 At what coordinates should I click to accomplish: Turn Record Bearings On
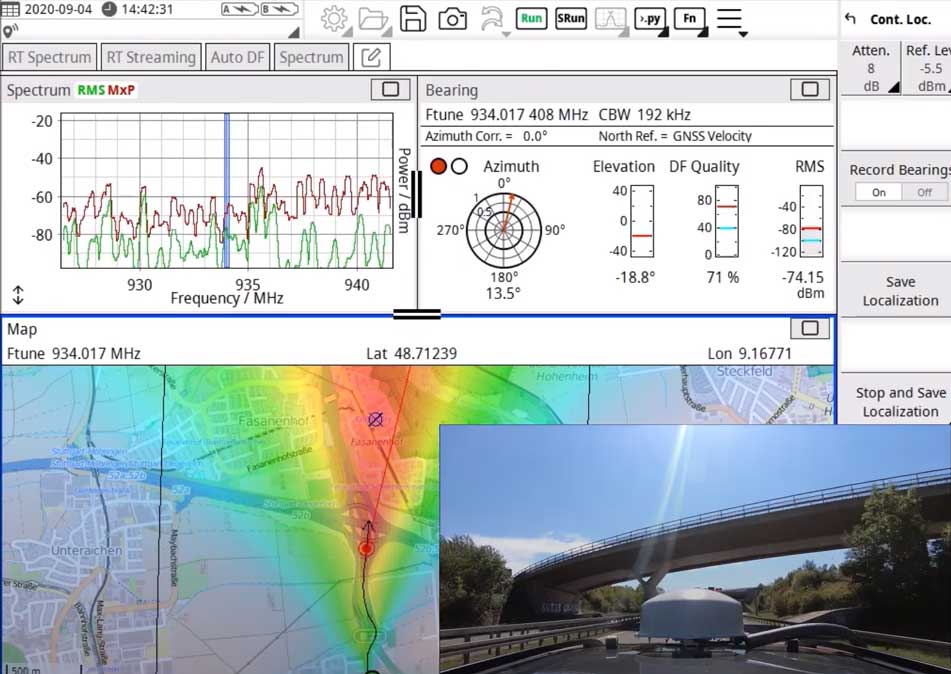878,192
